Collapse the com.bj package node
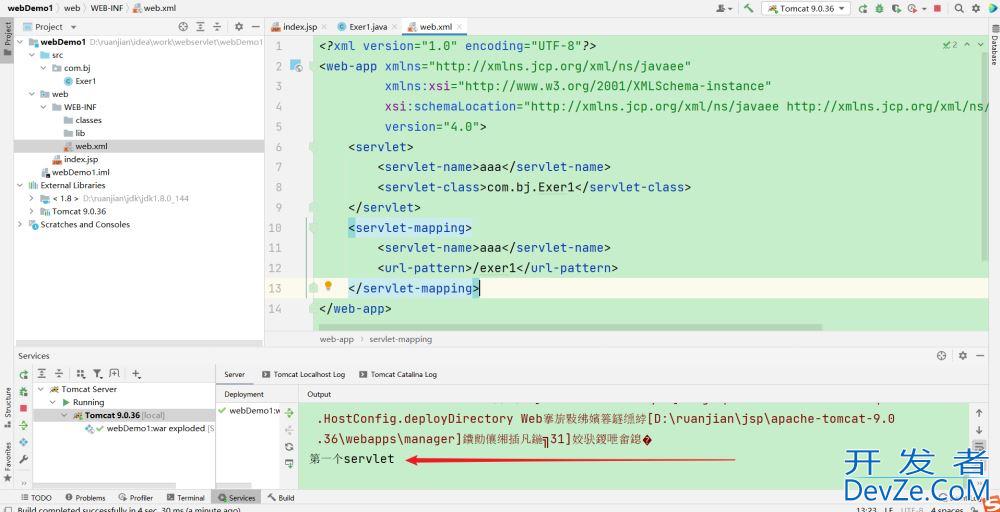1000x512 pixels. [x=44, y=68]
